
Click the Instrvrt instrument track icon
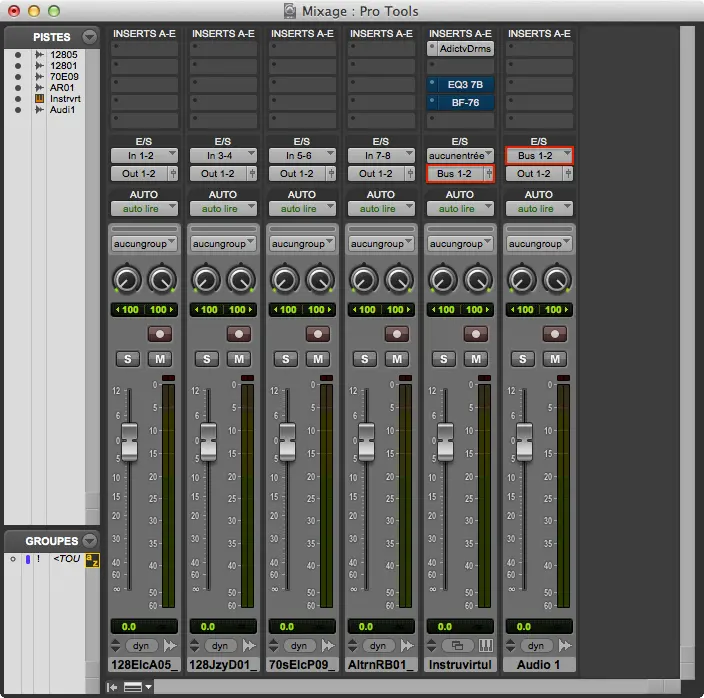click(x=40, y=99)
